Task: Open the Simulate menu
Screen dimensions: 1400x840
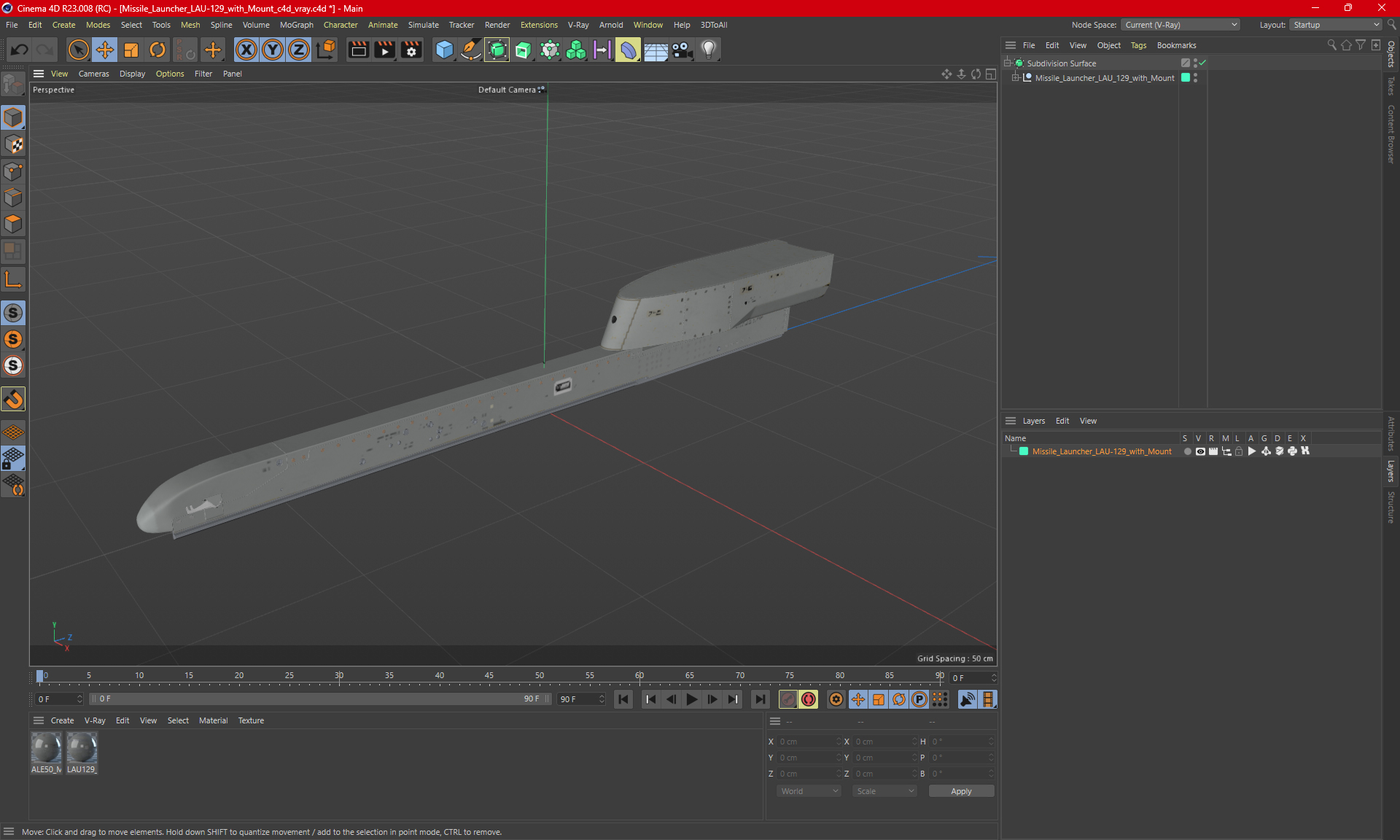Action: (x=423, y=25)
